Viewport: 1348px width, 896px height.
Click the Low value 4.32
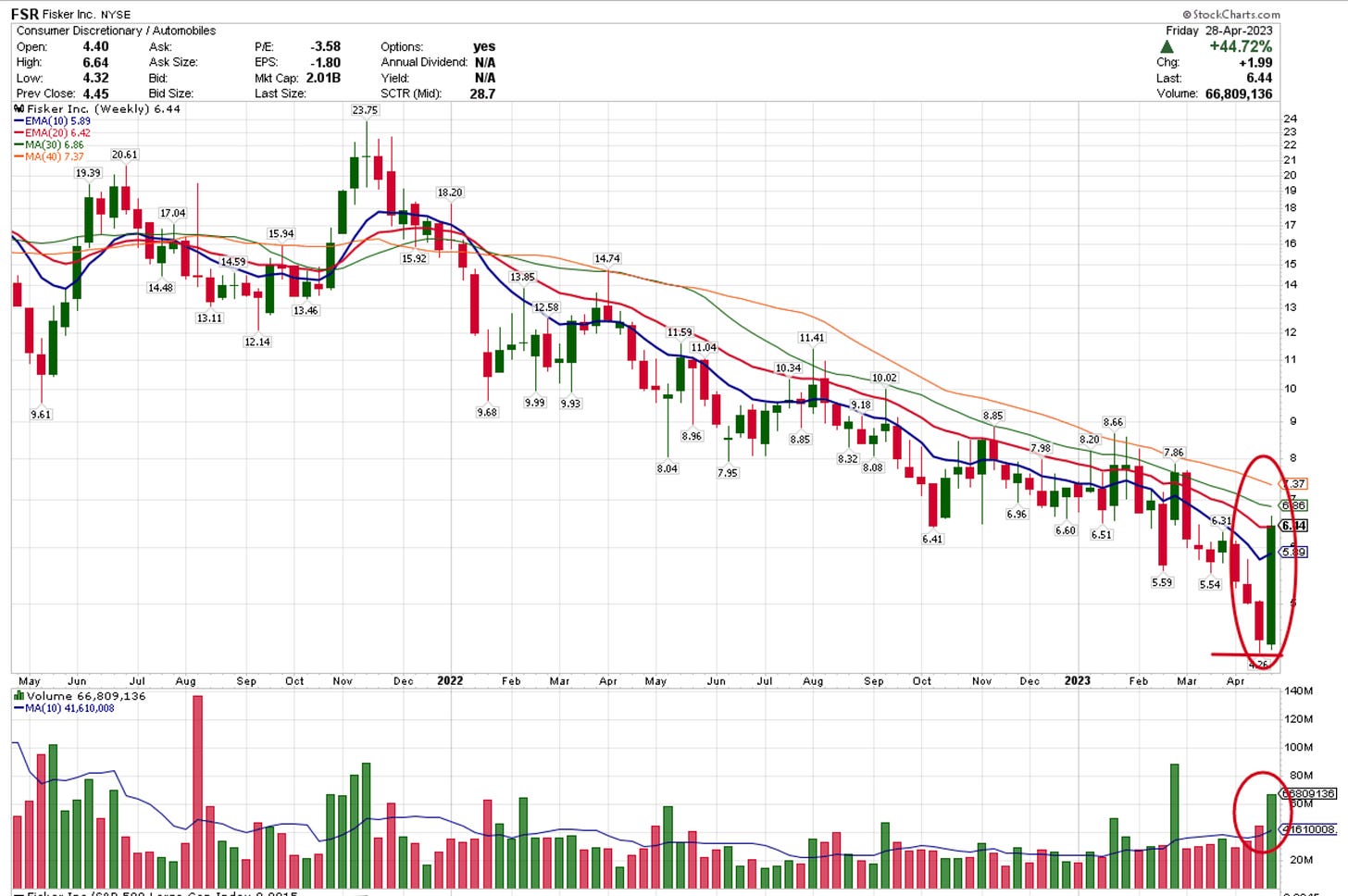tap(95, 78)
